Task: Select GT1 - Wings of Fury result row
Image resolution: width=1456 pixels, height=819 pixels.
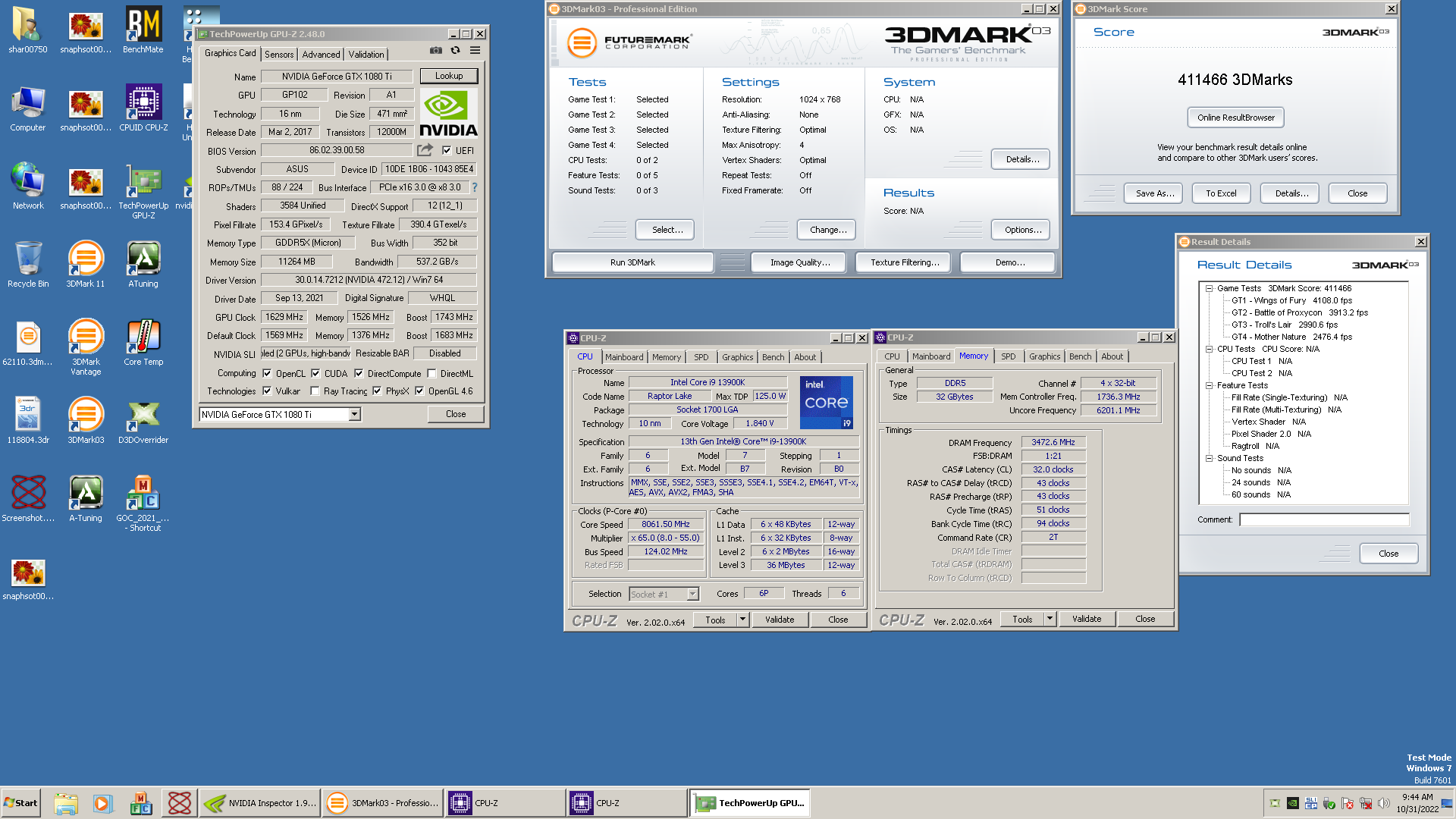Action: tap(1291, 300)
